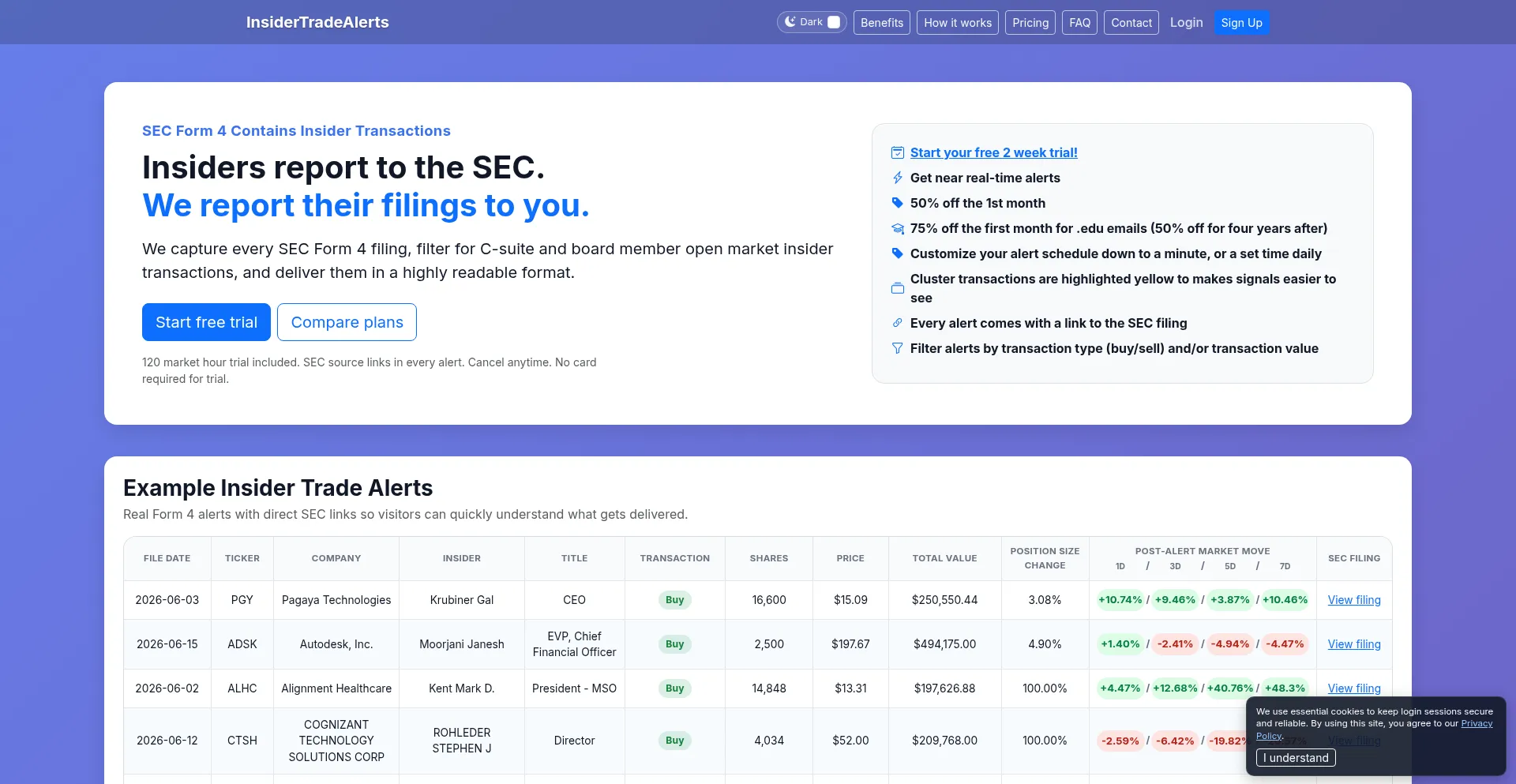Click the COGNIZANT TECHNOLOGY SOLUTIONS CORP cell
The image size is (1516, 784).
336,741
